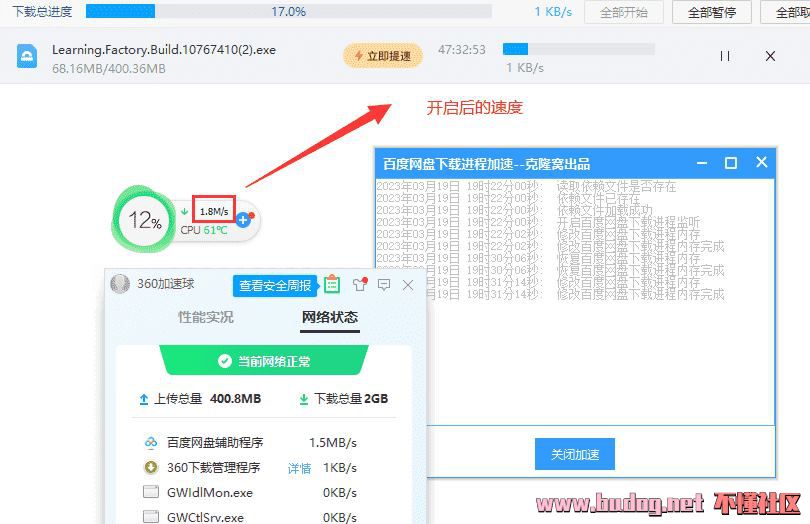Click the 全部暂停 button
This screenshot has width=810, height=524.
click(x=711, y=12)
